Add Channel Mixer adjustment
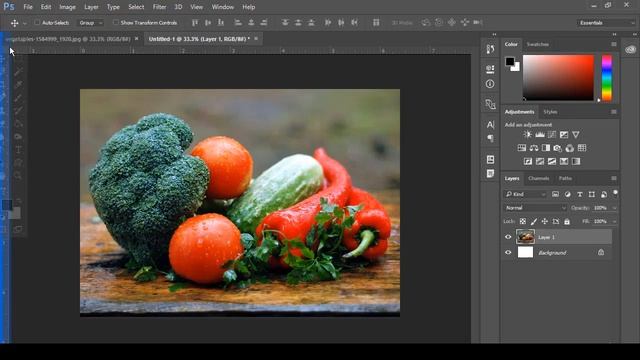640x360 pixels. pos(570,148)
